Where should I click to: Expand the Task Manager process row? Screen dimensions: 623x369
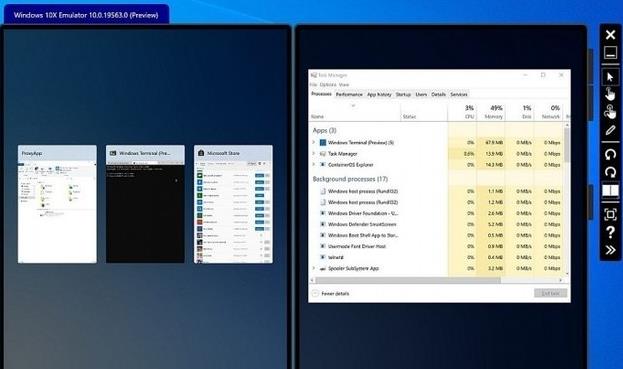coord(313,153)
